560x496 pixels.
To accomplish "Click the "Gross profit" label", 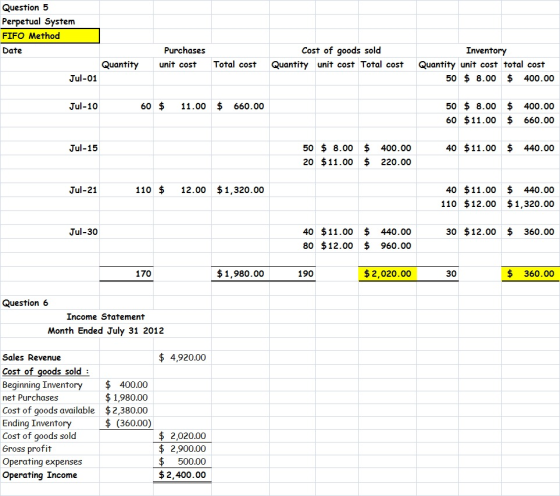I will tap(27, 449).
